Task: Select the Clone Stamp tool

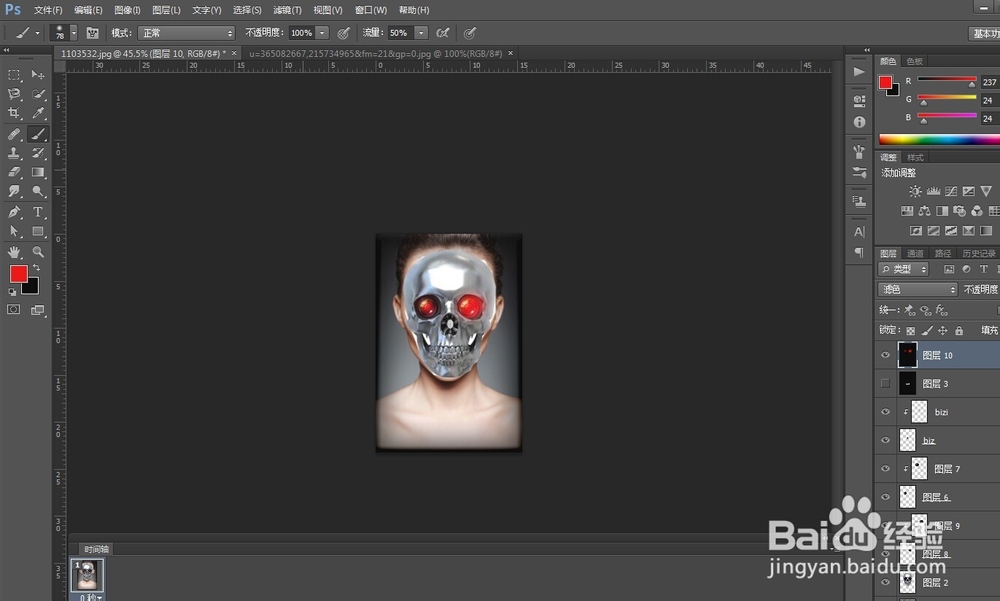Action: pyautogui.click(x=13, y=153)
